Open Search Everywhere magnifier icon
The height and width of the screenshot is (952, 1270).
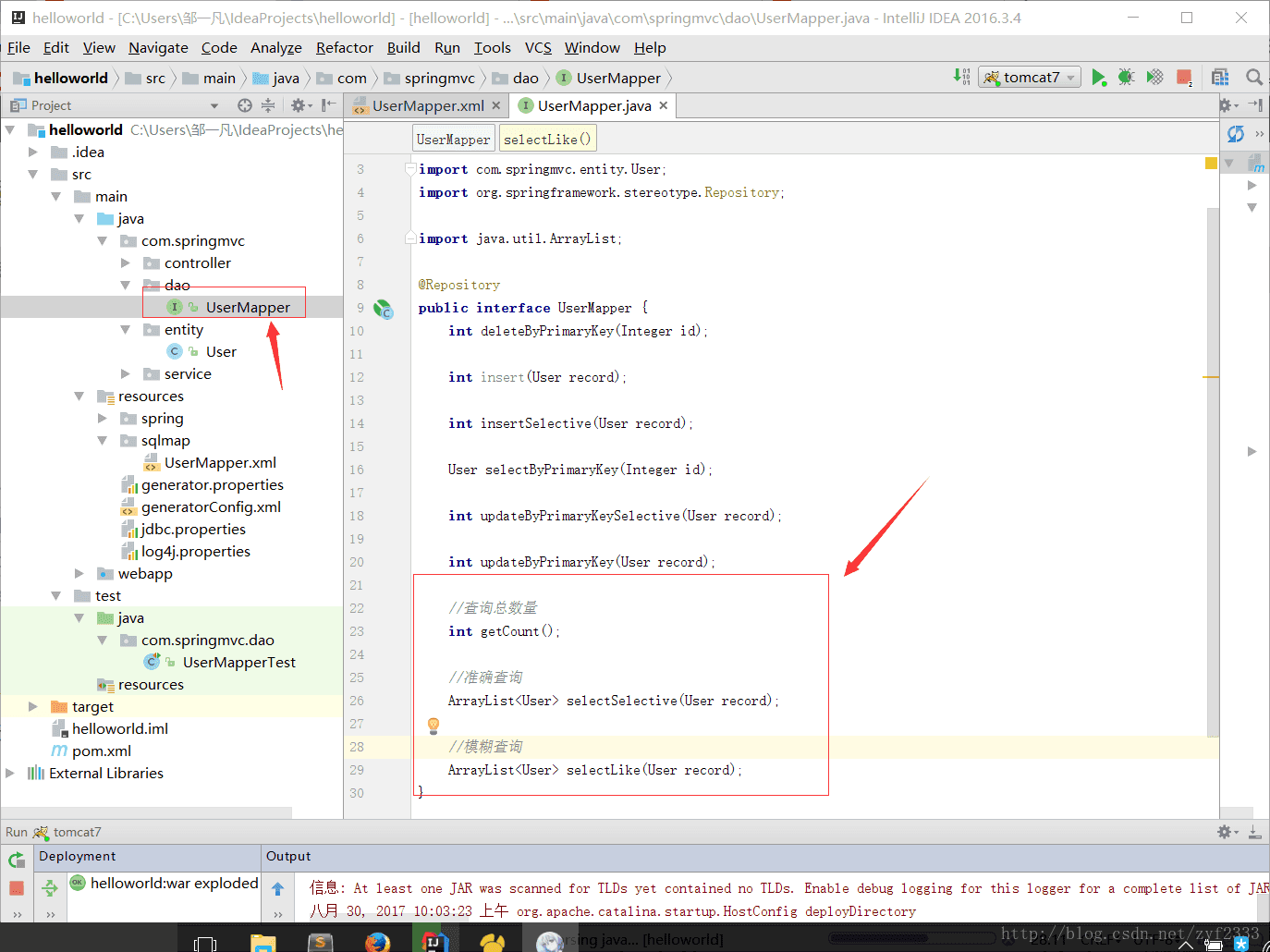[1253, 78]
